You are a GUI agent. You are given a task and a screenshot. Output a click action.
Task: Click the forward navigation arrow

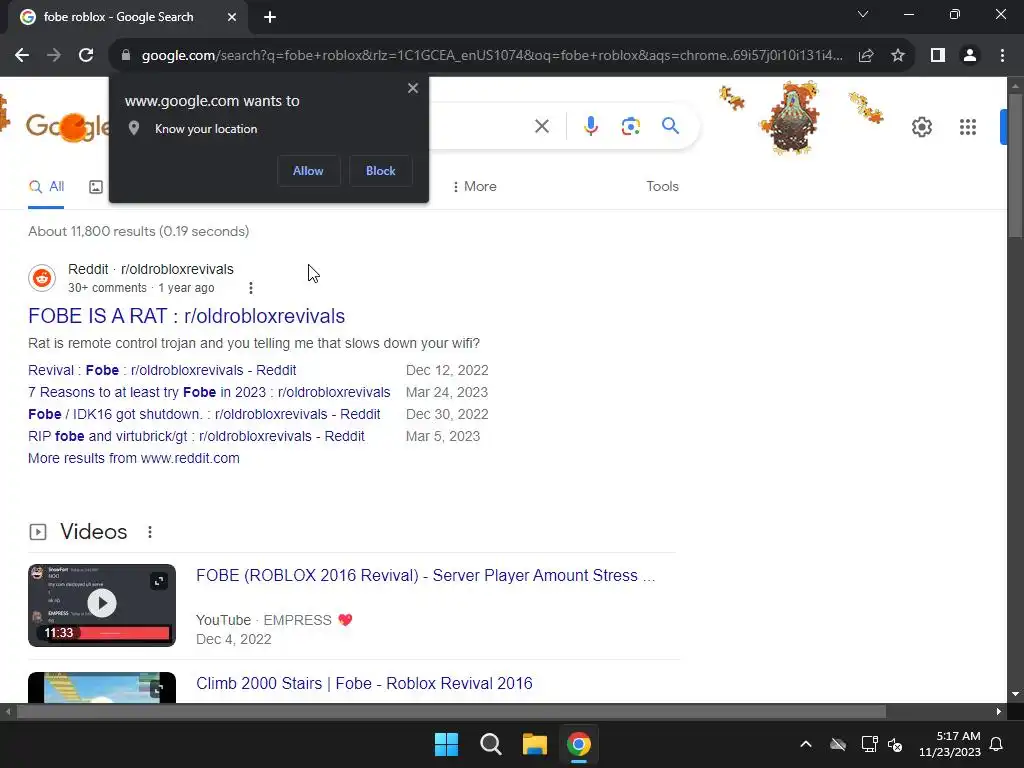coord(54,56)
